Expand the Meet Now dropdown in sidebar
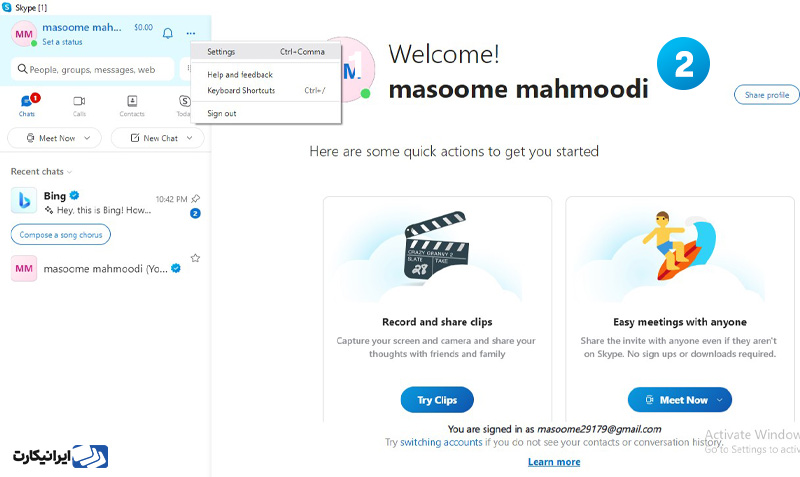The width and height of the screenshot is (800, 477). [x=87, y=138]
